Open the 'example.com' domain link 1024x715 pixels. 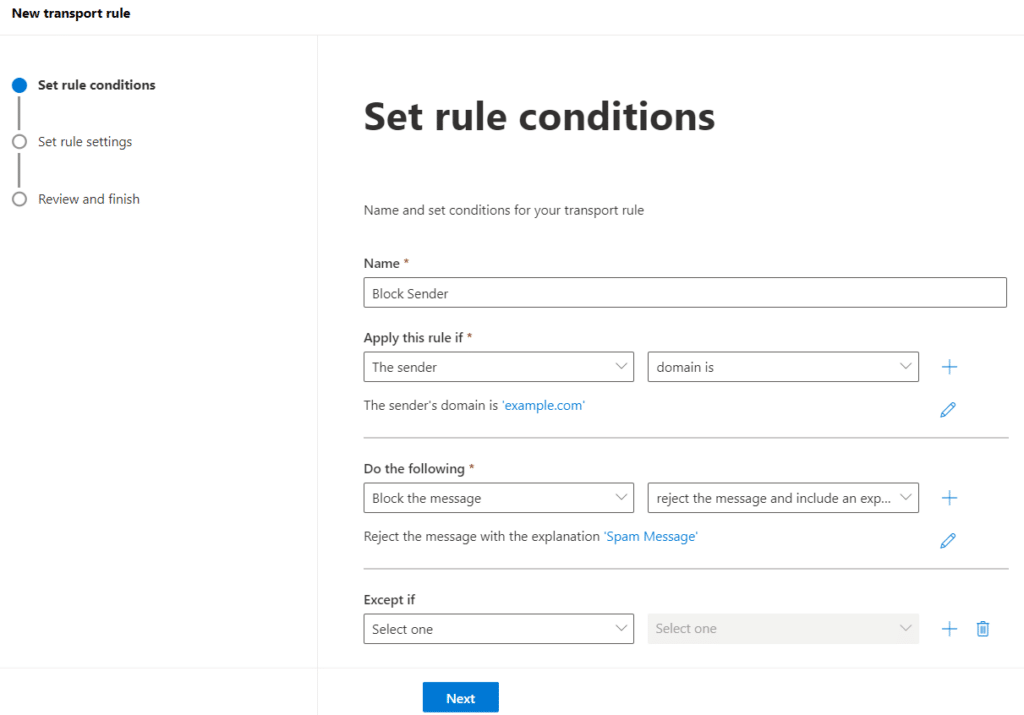click(x=543, y=405)
